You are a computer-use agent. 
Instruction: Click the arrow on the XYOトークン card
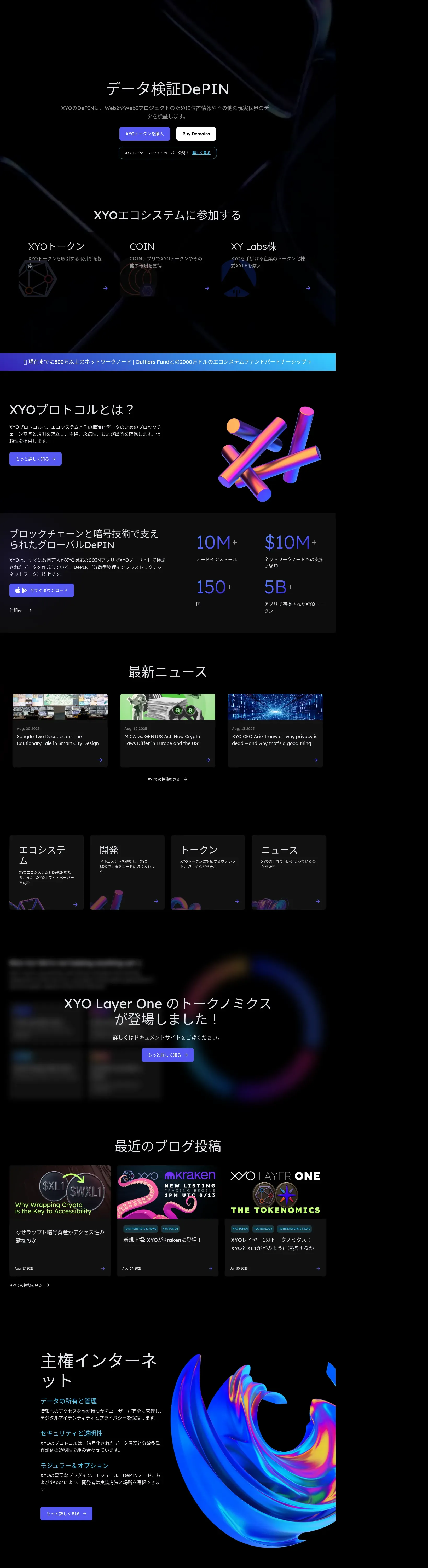click(105, 289)
